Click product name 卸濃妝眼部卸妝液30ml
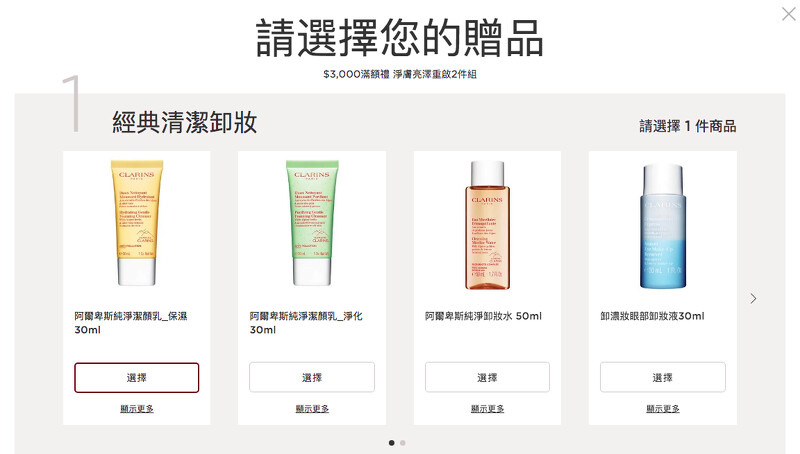The height and width of the screenshot is (454, 800). [x=652, y=316]
